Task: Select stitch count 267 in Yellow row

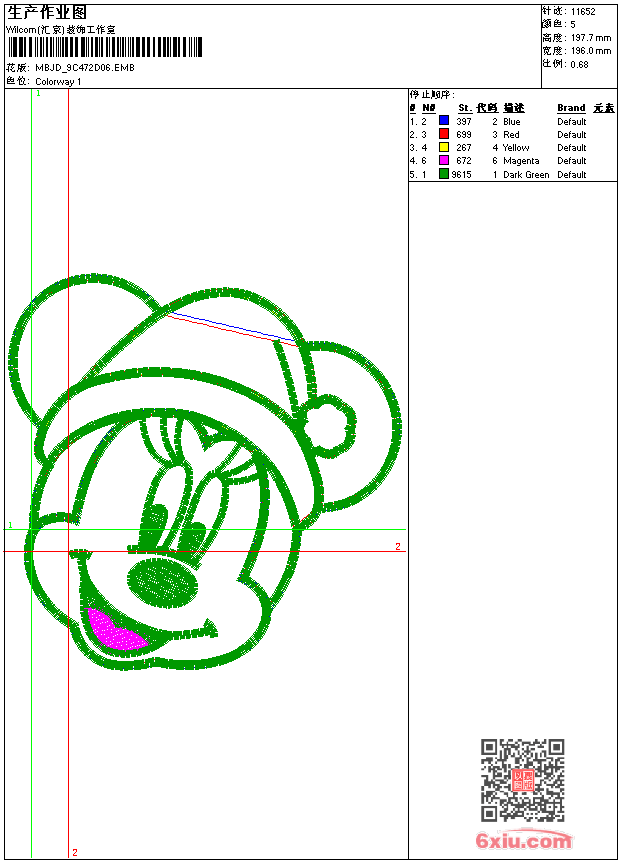Action: pos(464,148)
